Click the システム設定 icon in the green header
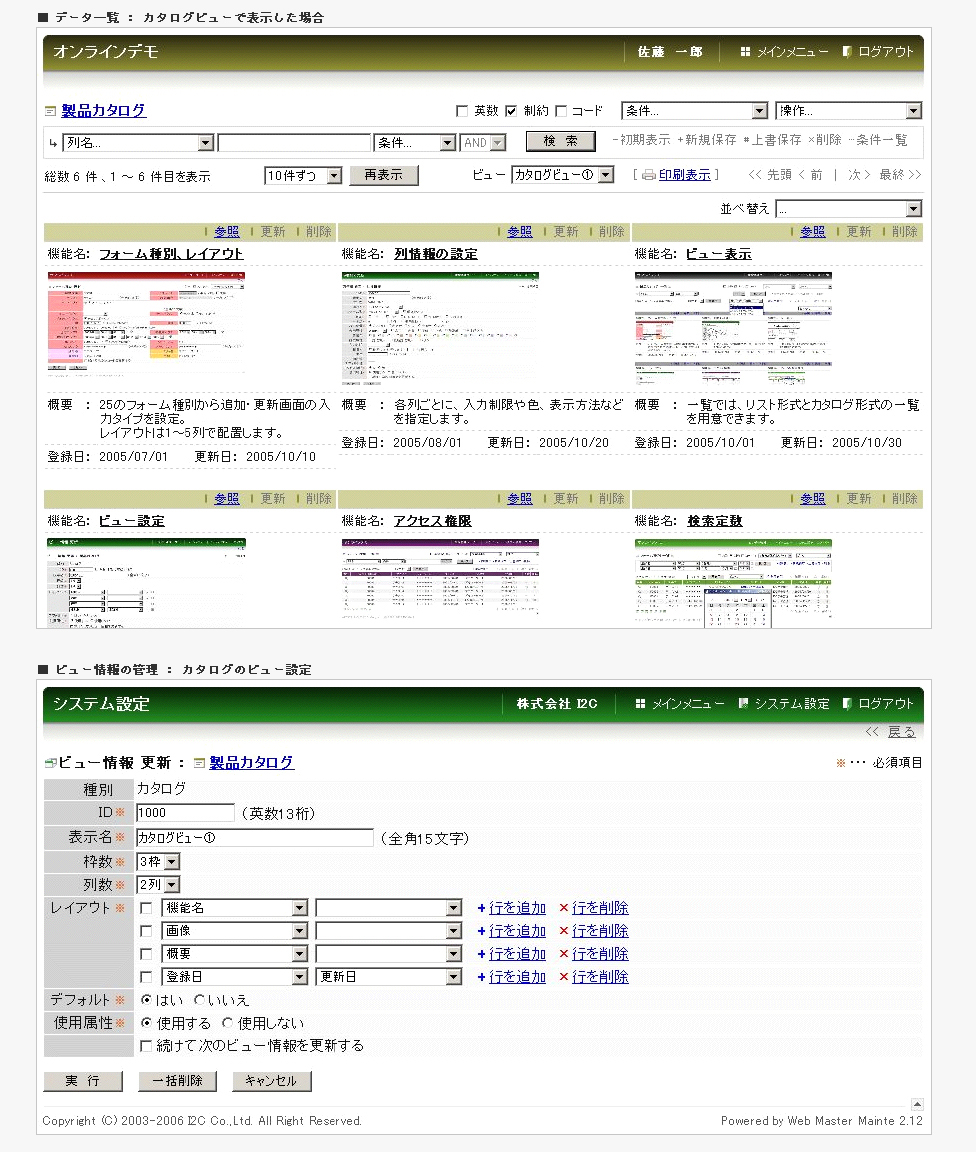 [743, 704]
